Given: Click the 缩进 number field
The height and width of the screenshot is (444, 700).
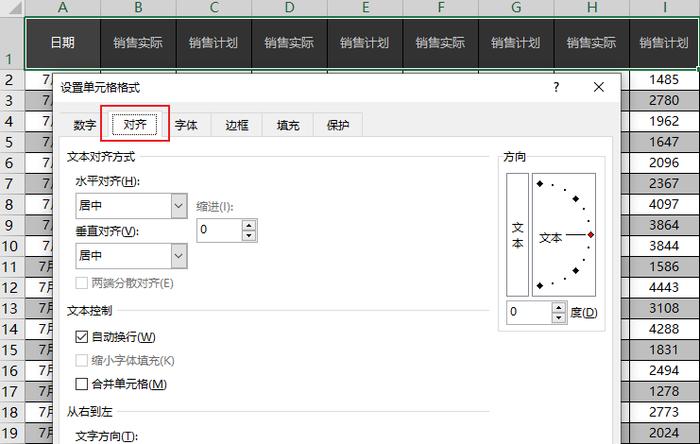Looking at the screenshot, I should click(x=219, y=230).
